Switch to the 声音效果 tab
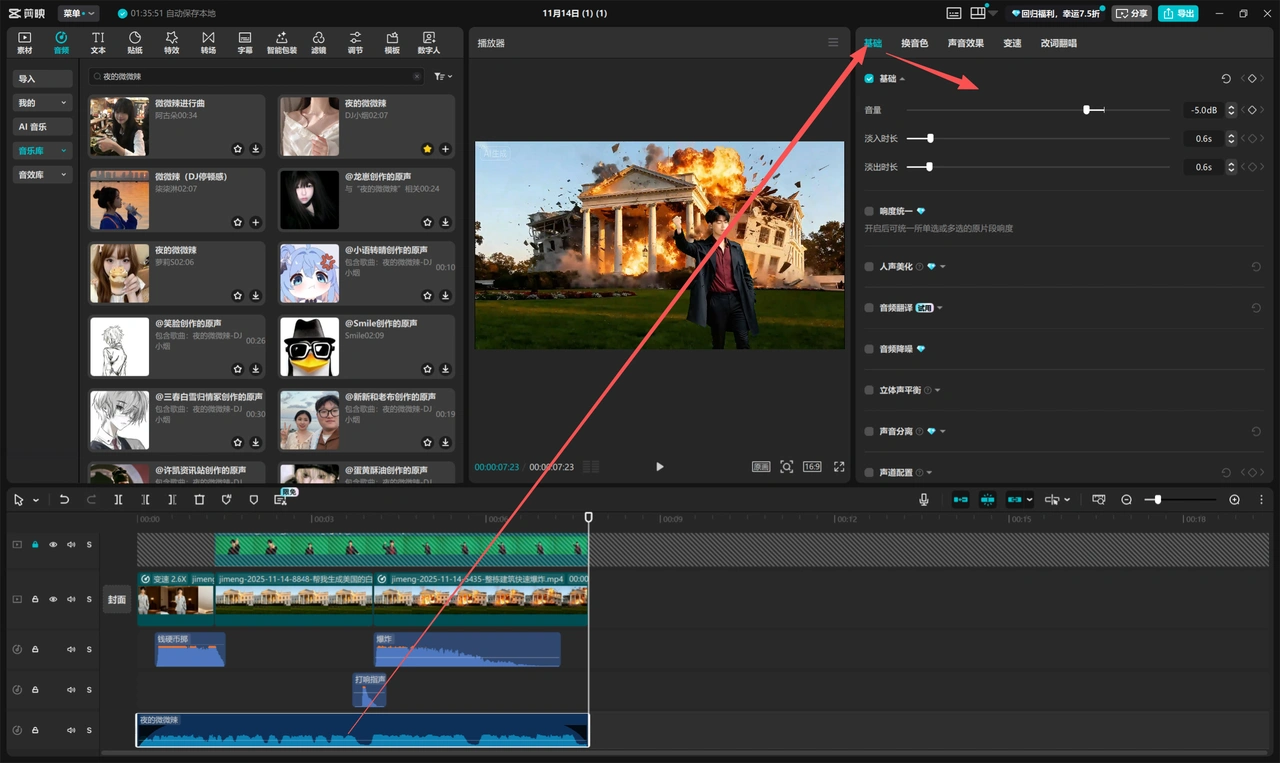1280x763 pixels. click(x=965, y=43)
